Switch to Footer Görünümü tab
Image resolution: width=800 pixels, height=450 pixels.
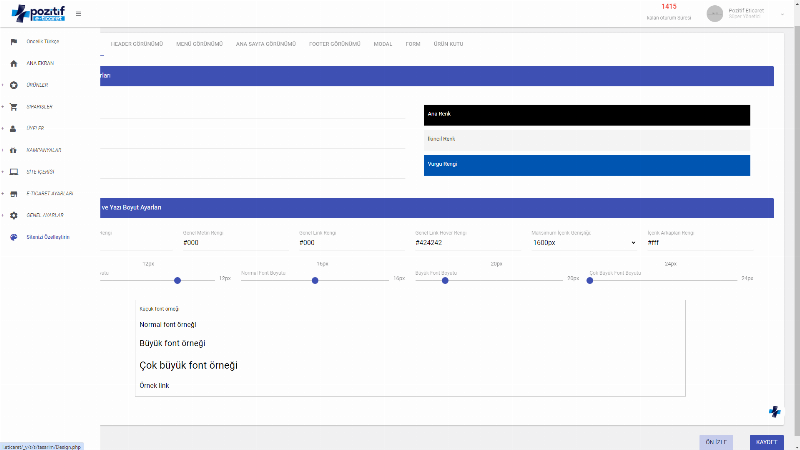coord(335,44)
